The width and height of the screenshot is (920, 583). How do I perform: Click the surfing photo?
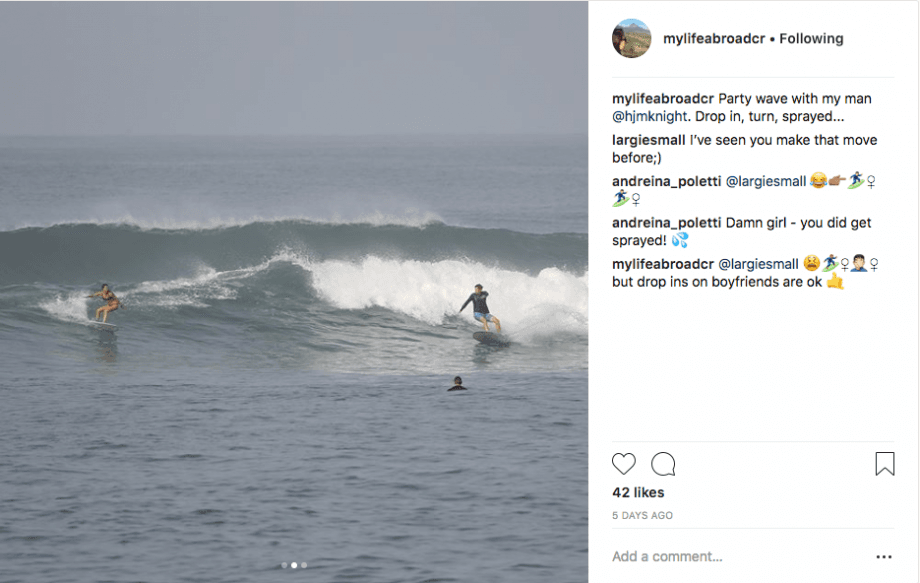click(x=295, y=290)
